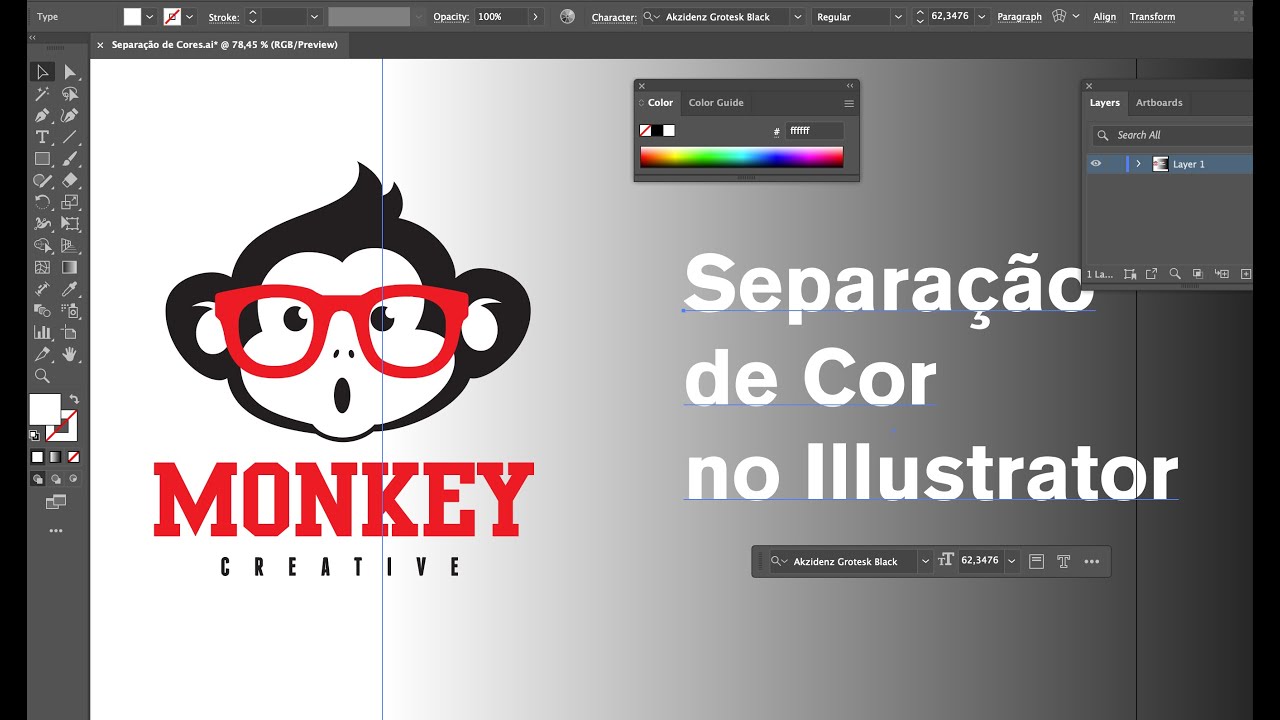1280x720 pixels.
Task: Open the Regular font style dropdown
Action: (x=897, y=17)
